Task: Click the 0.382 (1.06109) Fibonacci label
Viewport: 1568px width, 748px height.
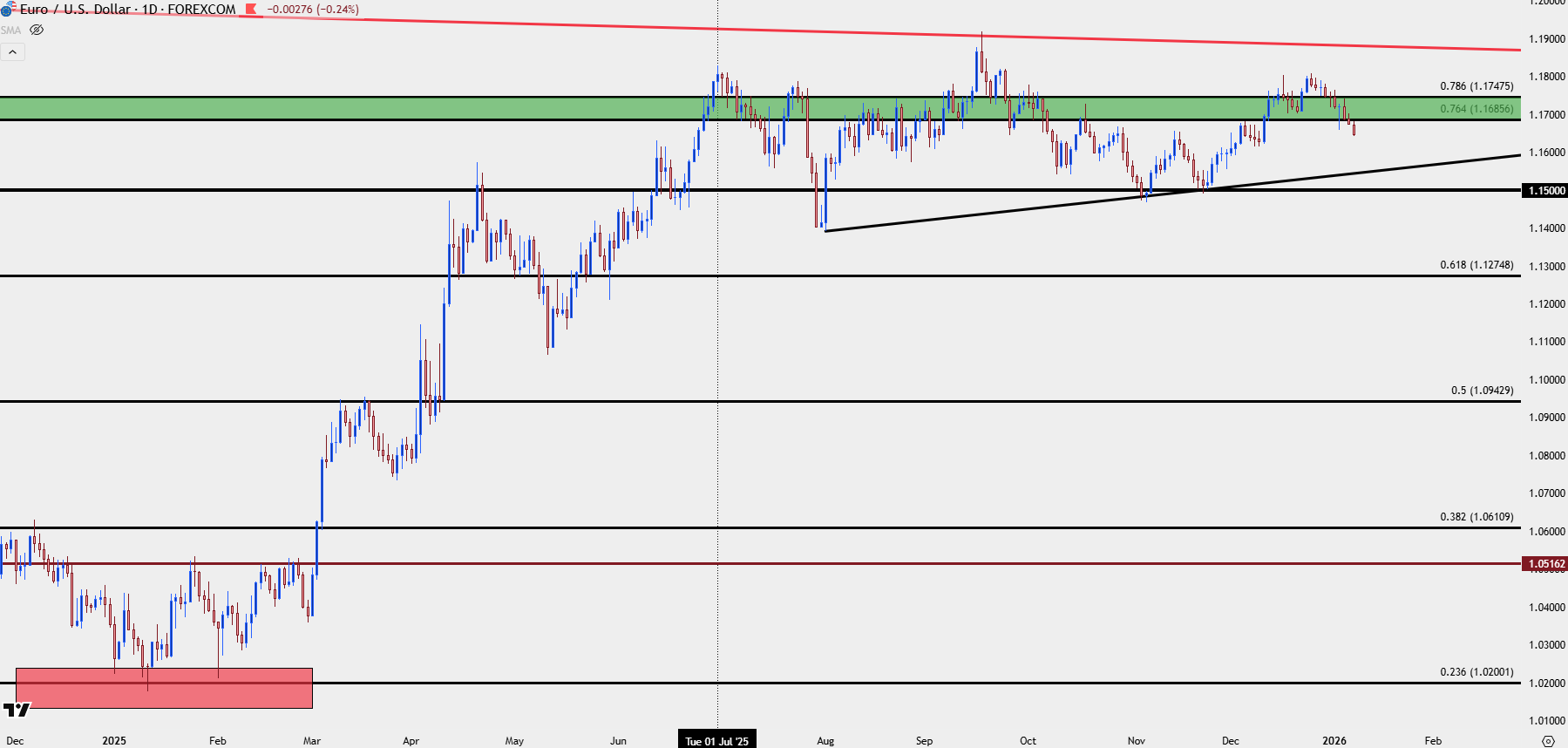Action: point(1476,517)
